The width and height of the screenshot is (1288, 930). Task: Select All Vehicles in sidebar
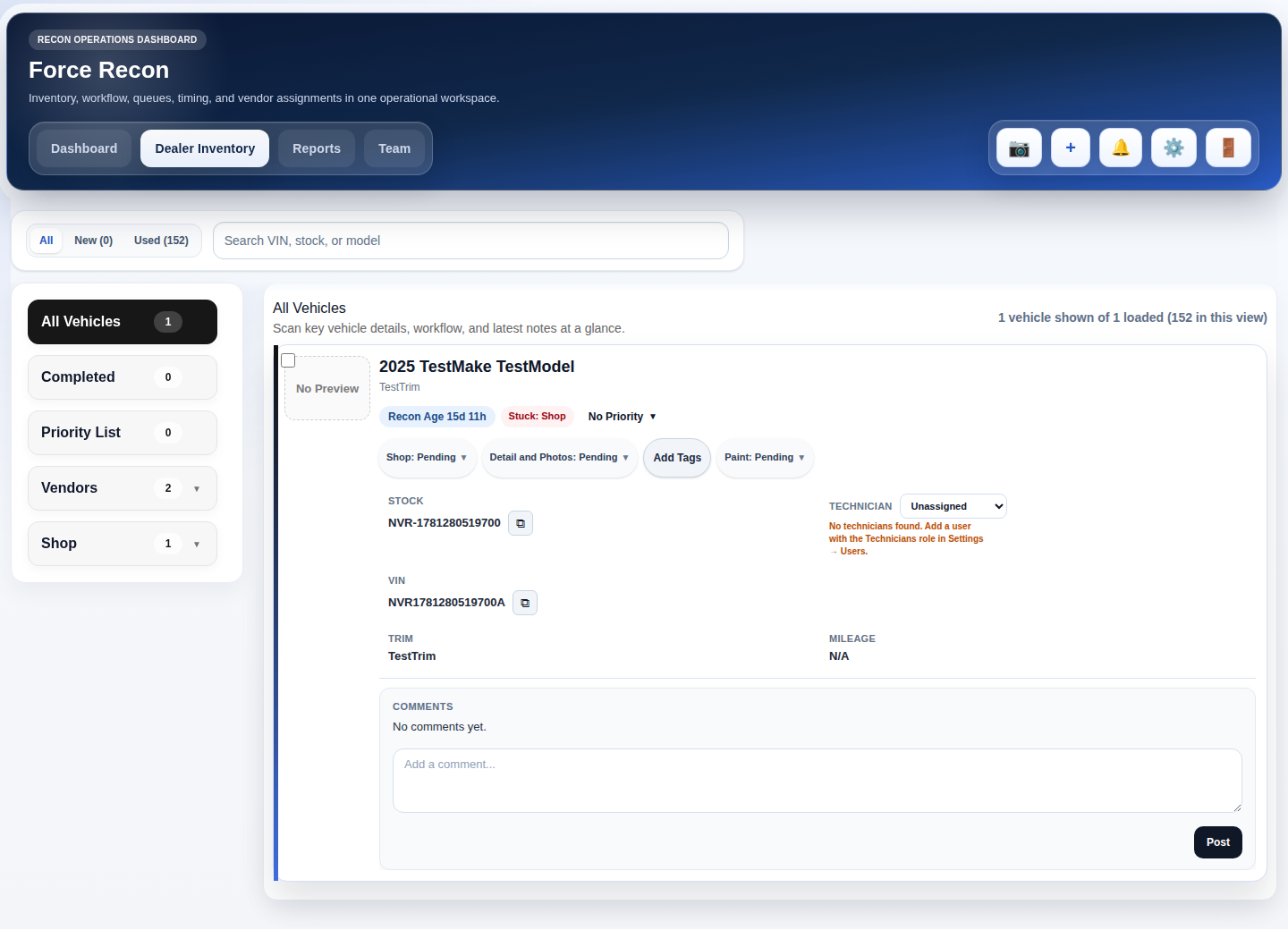pos(123,322)
